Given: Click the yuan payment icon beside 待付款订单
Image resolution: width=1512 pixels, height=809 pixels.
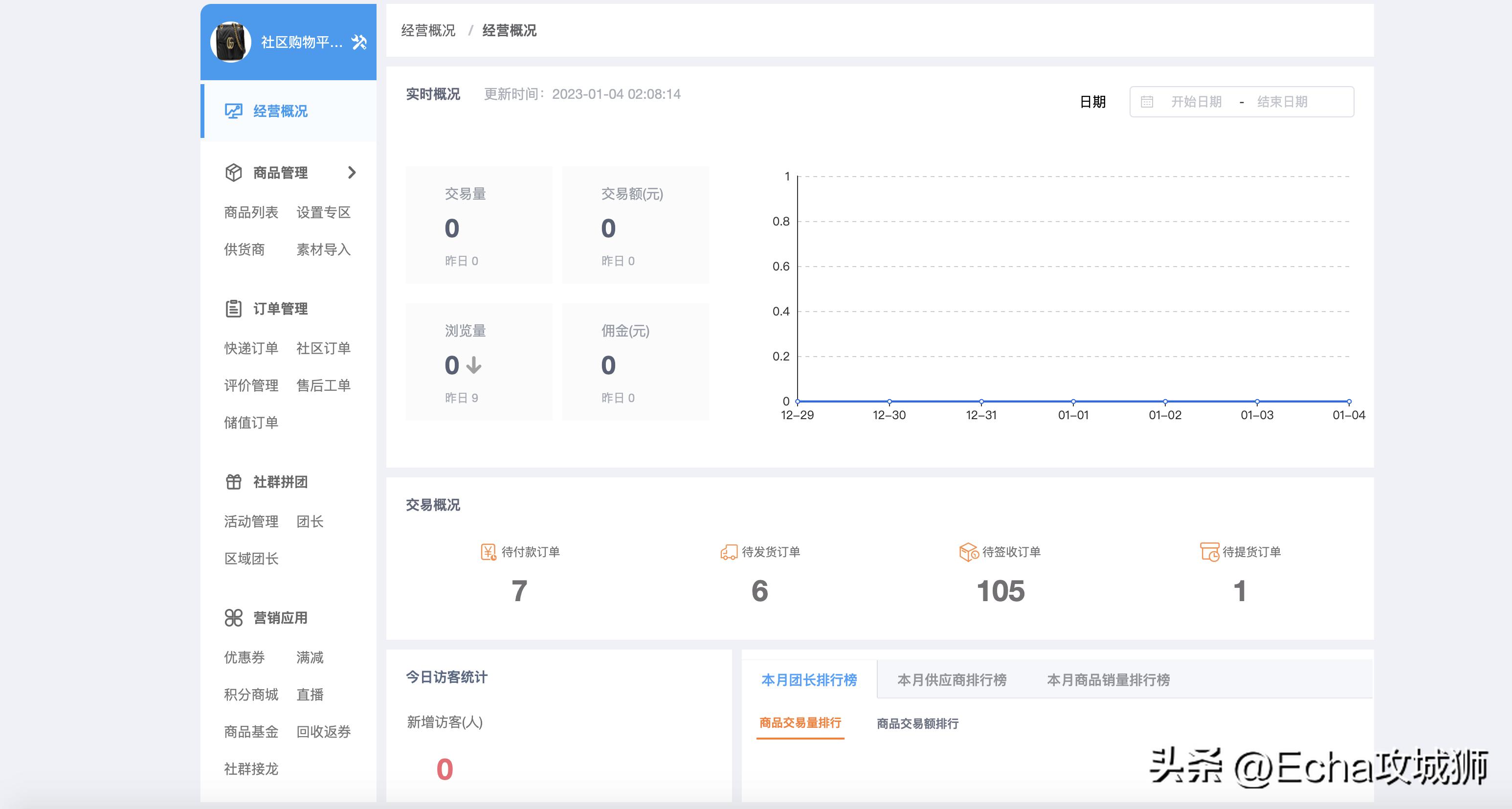Looking at the screenshot, I should (x=487, y=551).
